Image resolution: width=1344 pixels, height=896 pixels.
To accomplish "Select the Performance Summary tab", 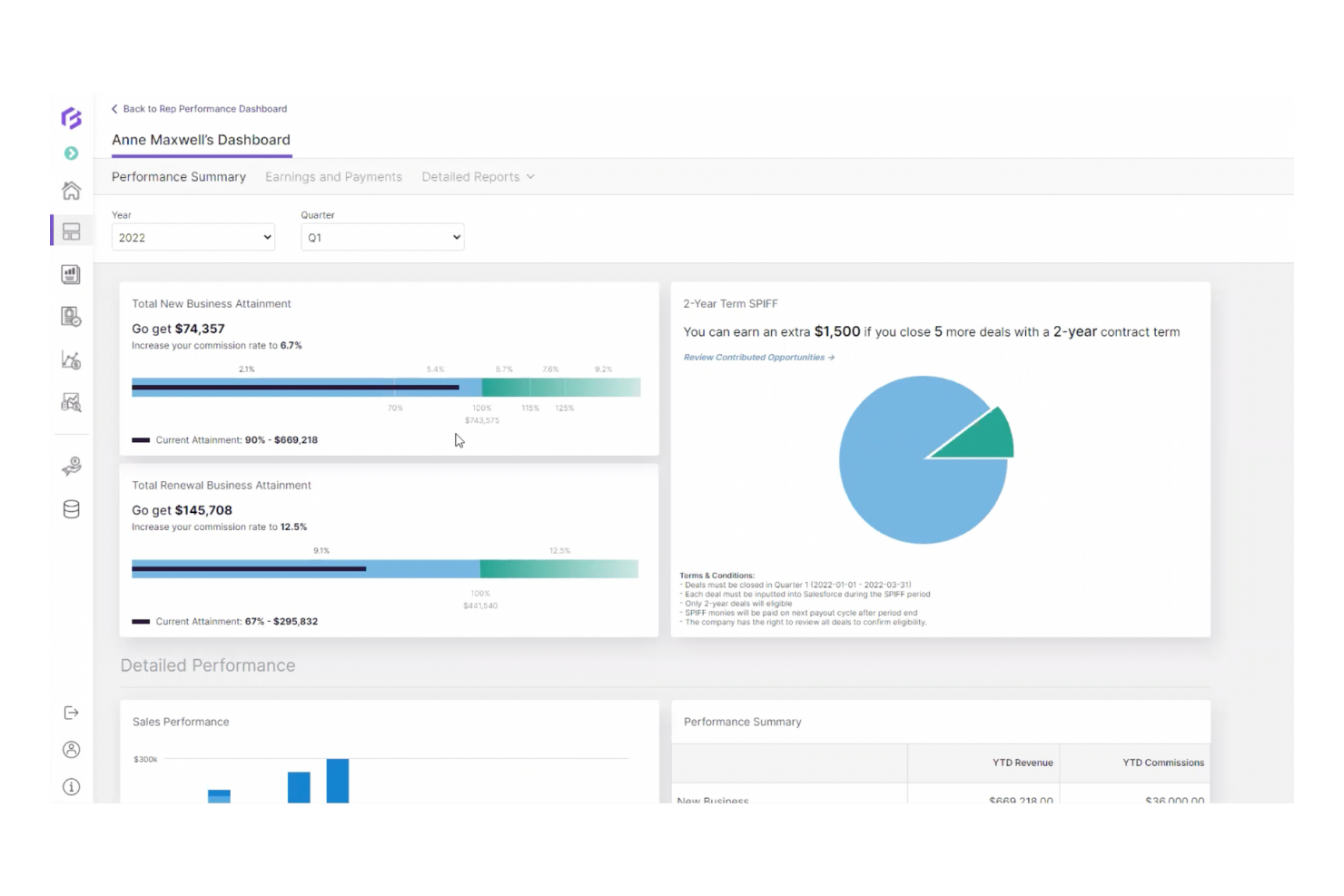I will (178, 176).
